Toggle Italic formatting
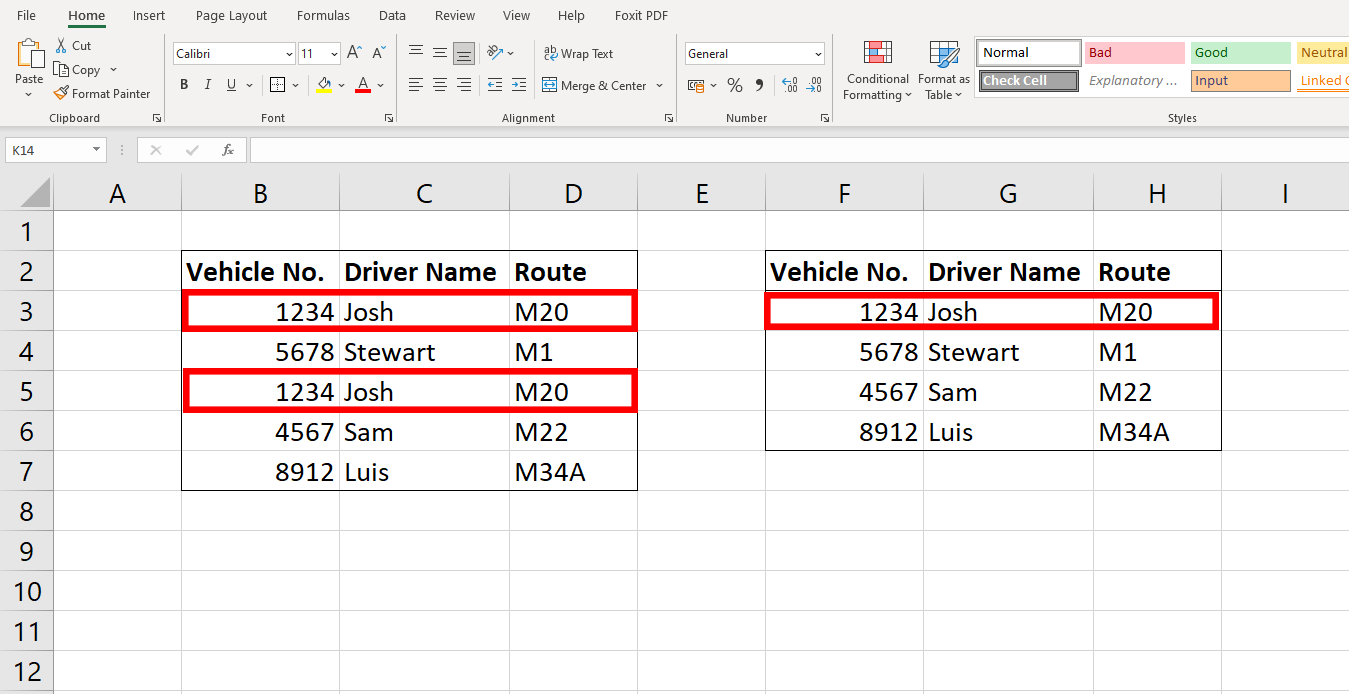Image resolution: width=1349 pixels, height=694 pixels. click(208, 85)
